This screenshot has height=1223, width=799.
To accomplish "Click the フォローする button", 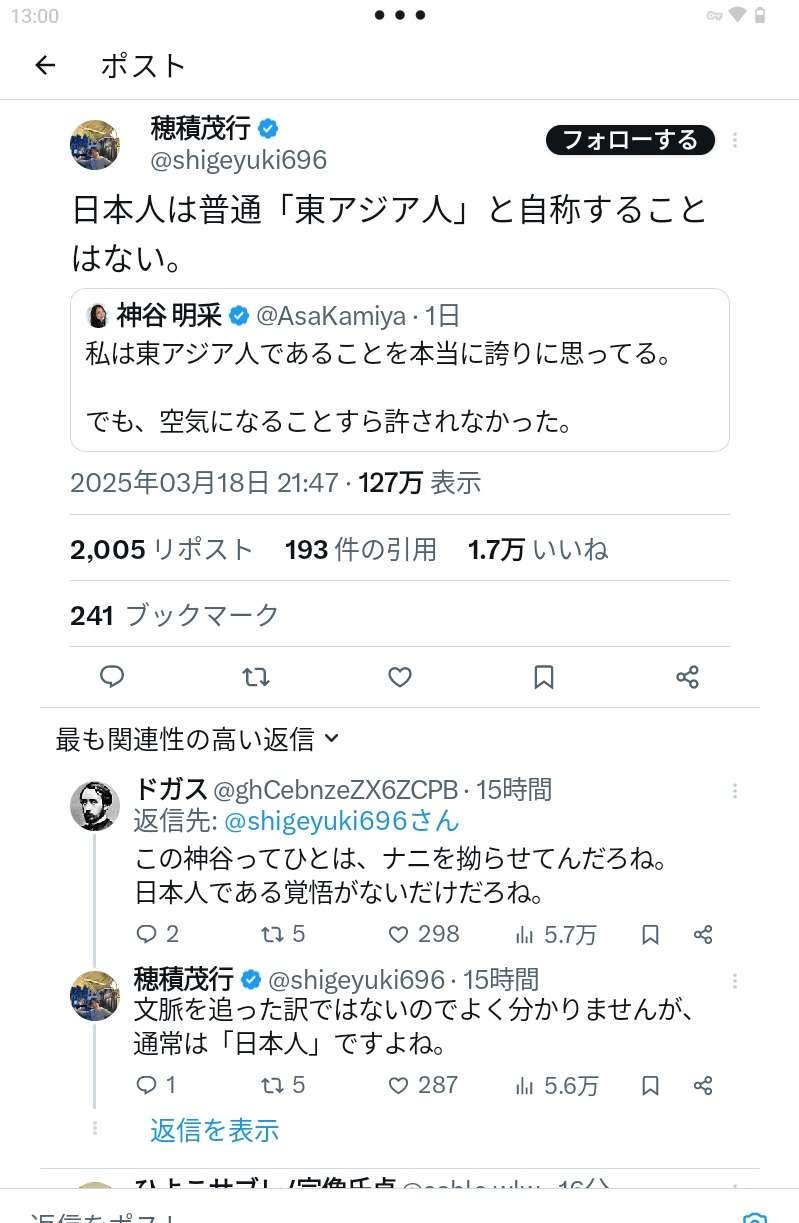I will (x=630, y=140).
